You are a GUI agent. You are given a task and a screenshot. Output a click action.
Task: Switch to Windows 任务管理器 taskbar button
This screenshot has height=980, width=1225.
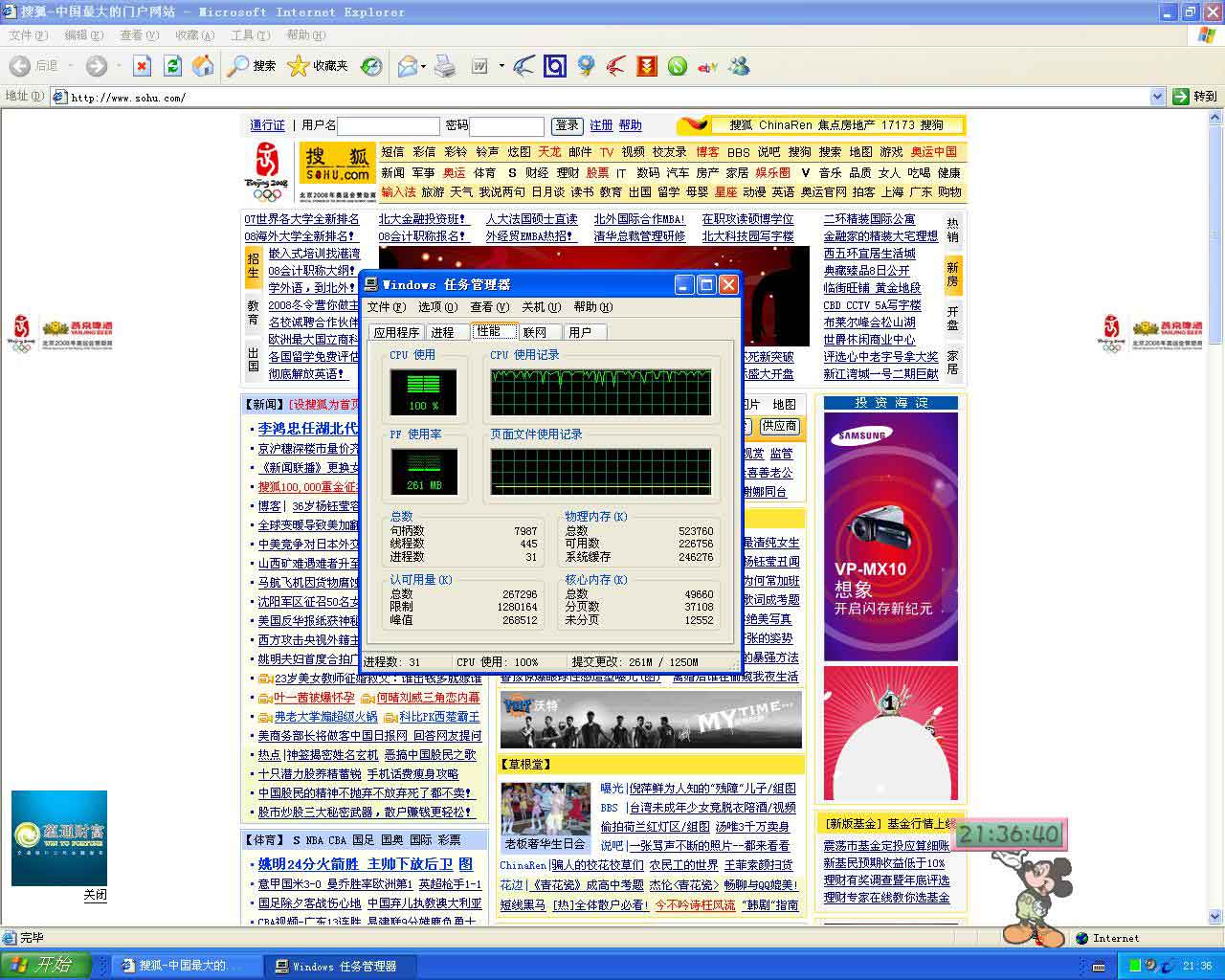[338, 966]
